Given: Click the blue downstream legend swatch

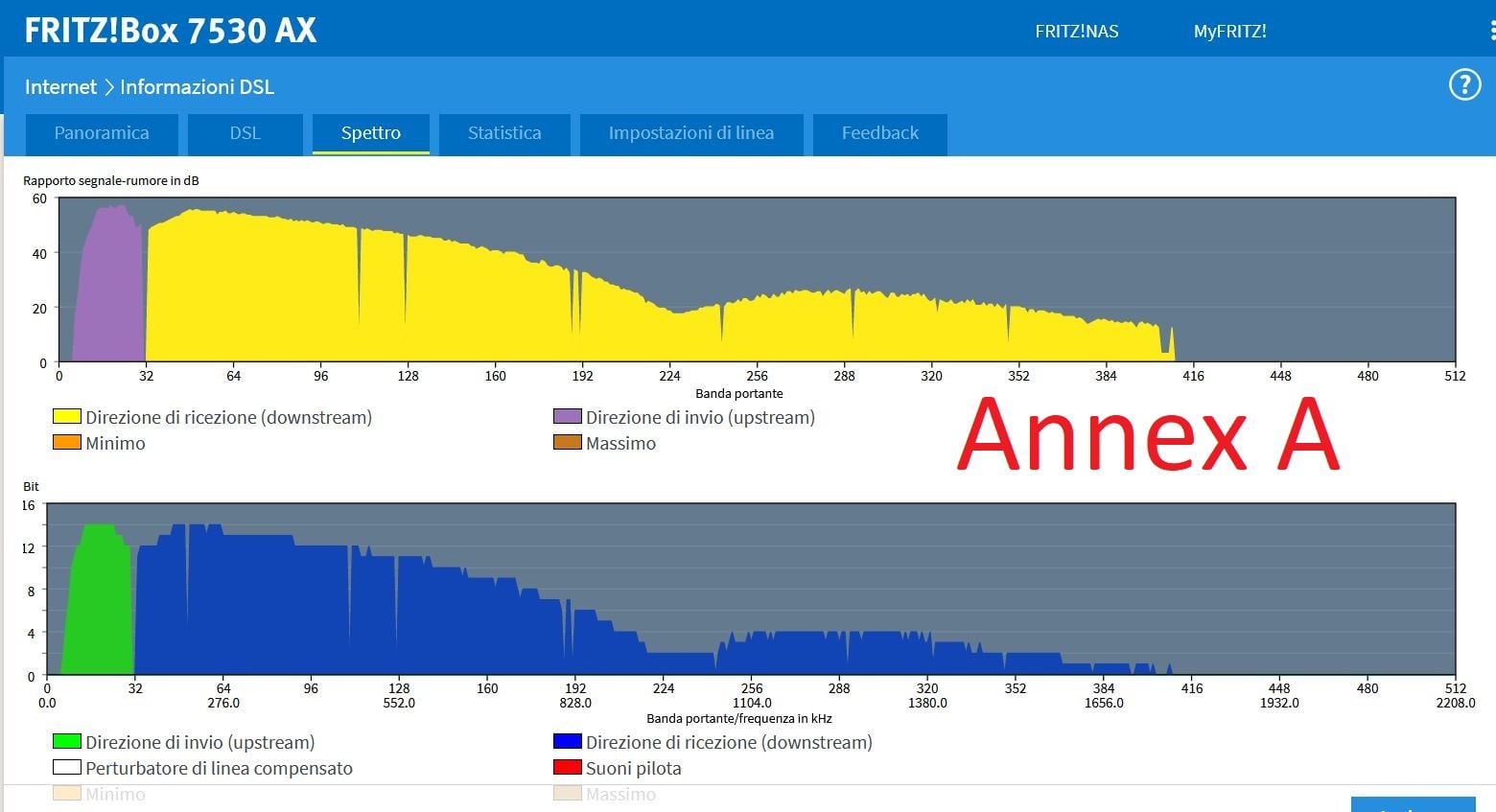Looking at the screenshot, I should tap(568, 742).
